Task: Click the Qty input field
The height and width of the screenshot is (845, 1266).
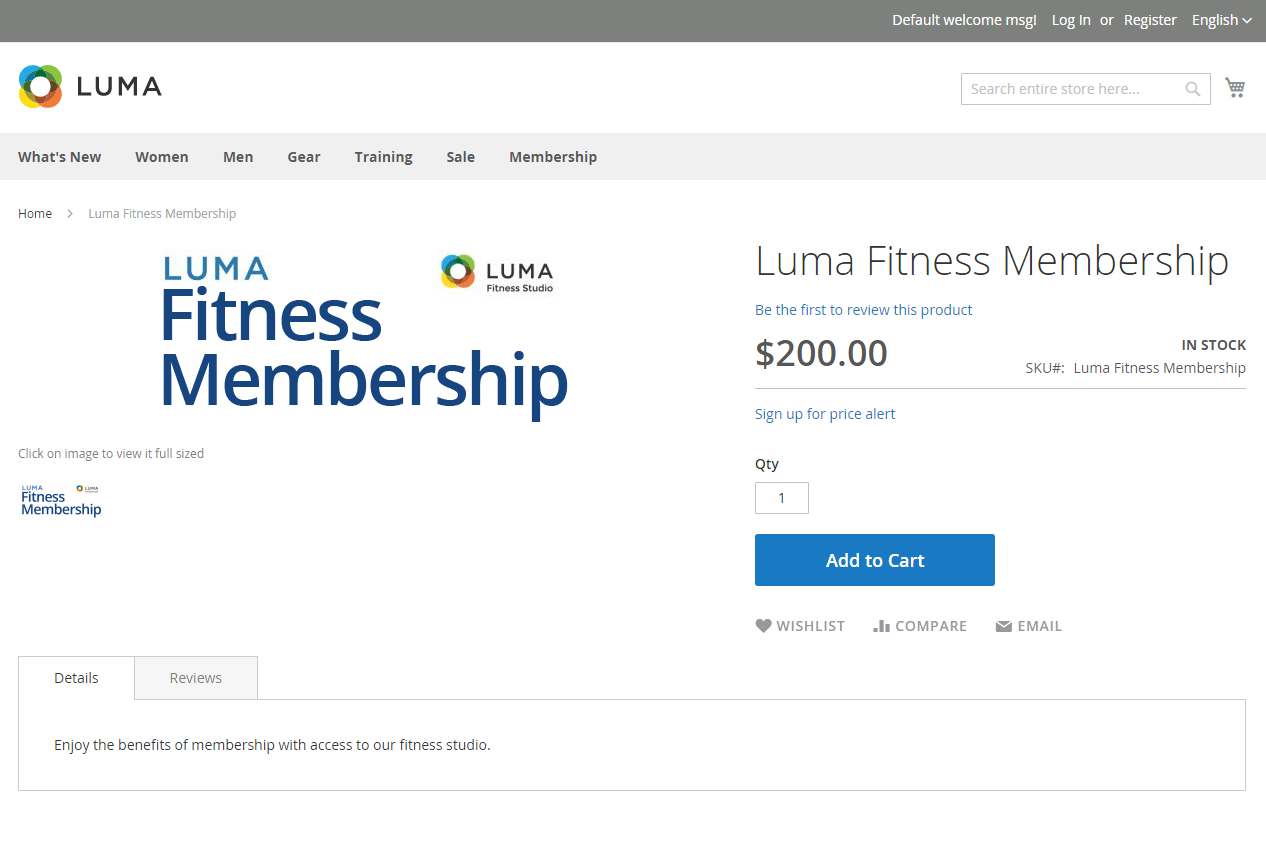Action: pyautogui.click(x=782, y=498)
